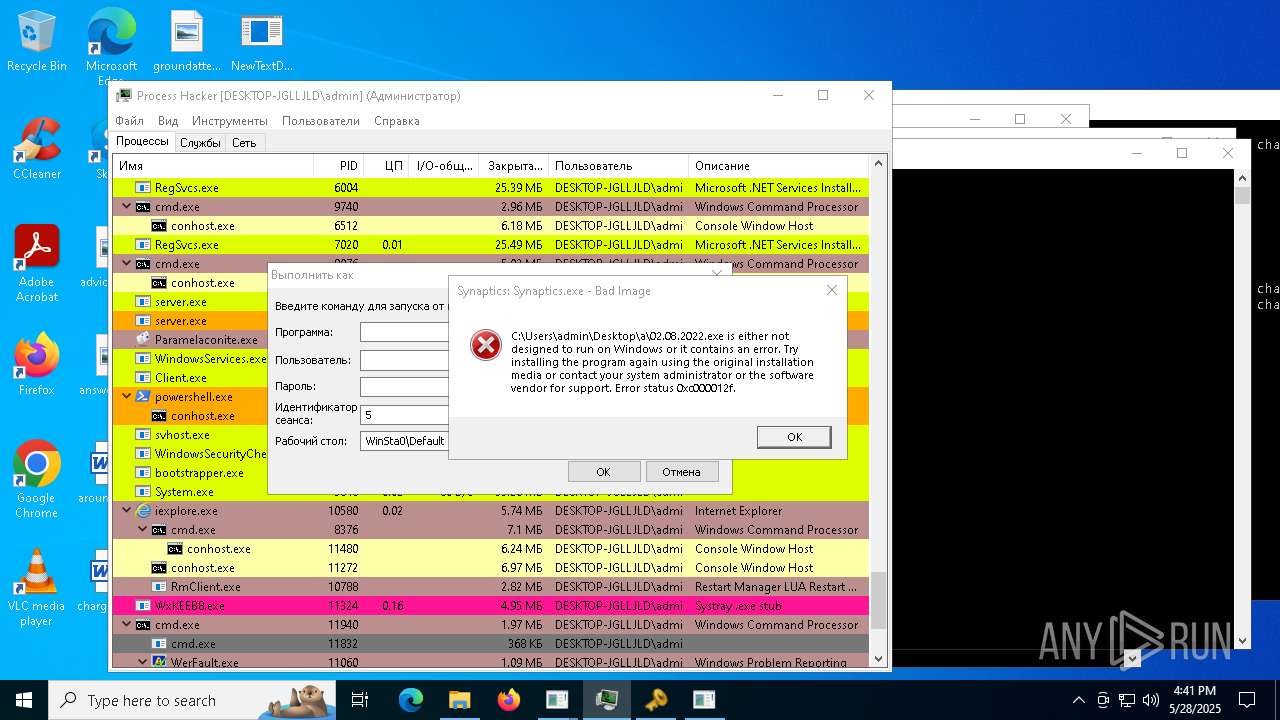1280x720 pixels.
Task: Click the Рабочий стол combo box
Action: 404,441
